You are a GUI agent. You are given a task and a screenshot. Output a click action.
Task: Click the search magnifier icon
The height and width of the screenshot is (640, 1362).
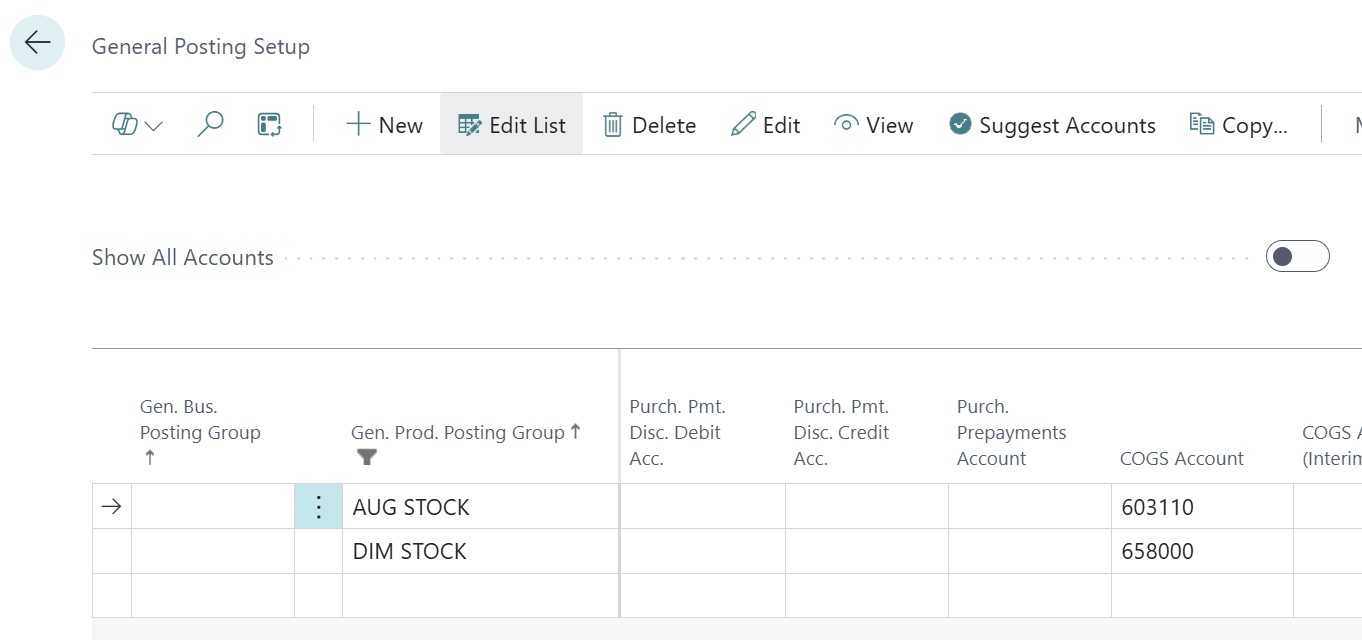210,125
